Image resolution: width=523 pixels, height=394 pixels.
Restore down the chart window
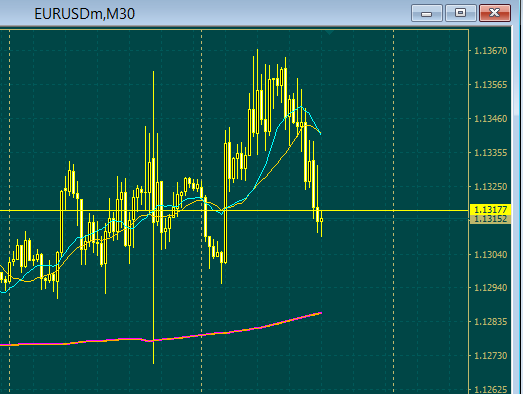(x=461, y=13)
